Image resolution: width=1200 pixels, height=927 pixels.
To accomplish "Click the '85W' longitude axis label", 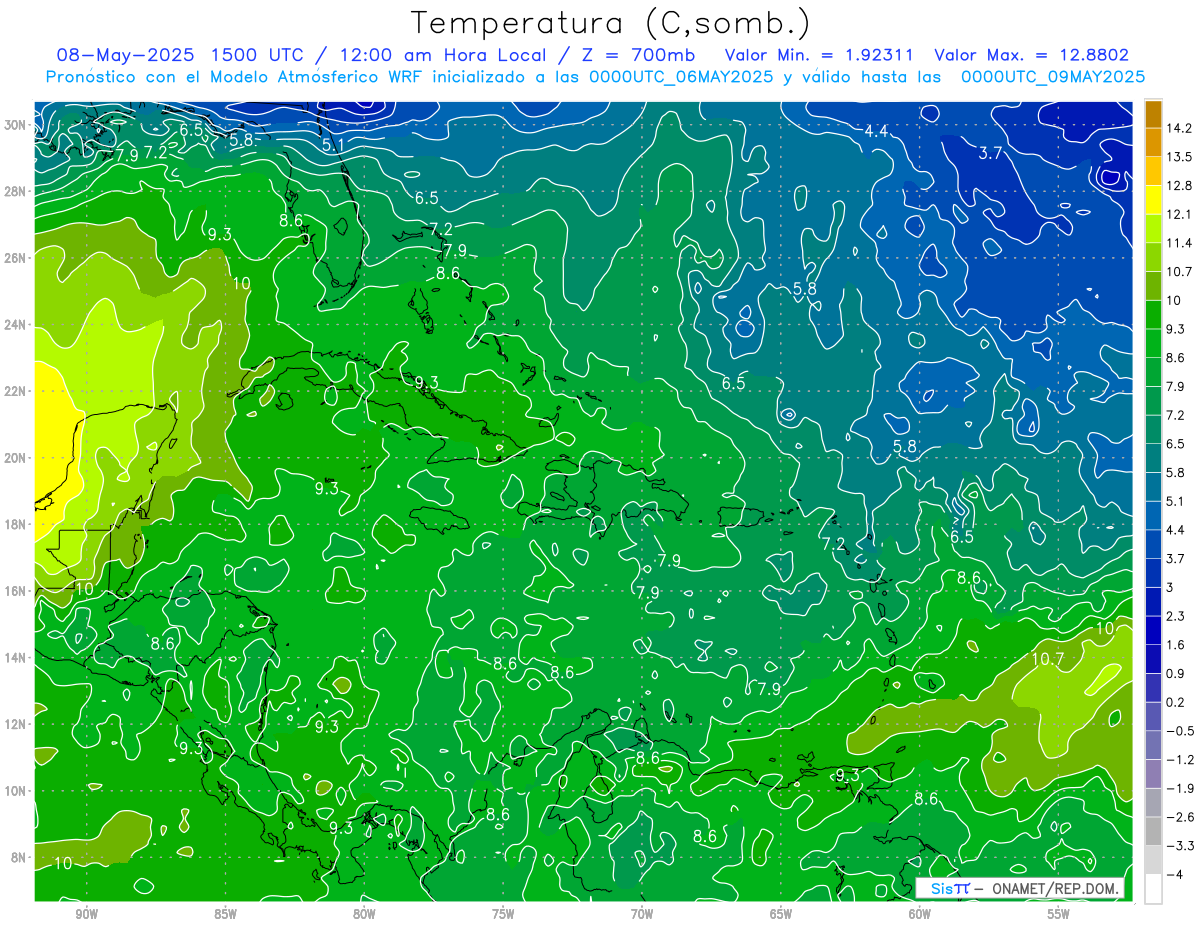I will coord(225,914).
